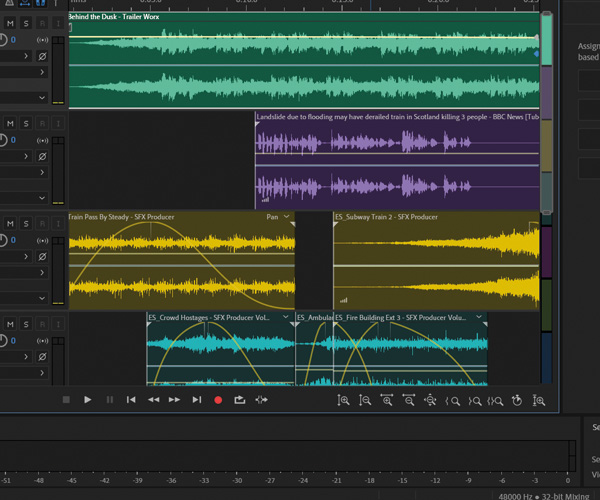The image size is (600, 500).
Task: Expand ES_Crowd Hostages clip envelope dropdown
Action: [x=287, y=317]
